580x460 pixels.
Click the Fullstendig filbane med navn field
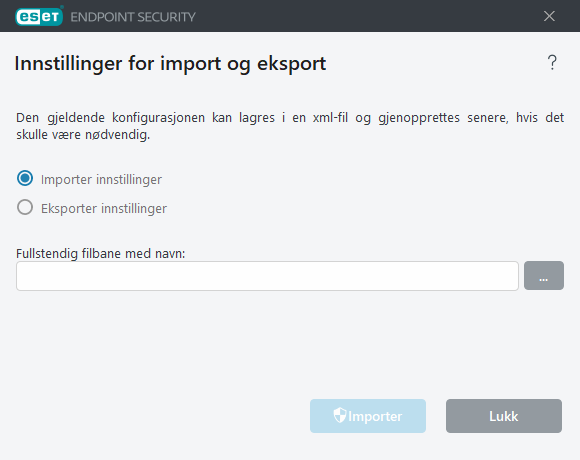[x=267, y=276]
